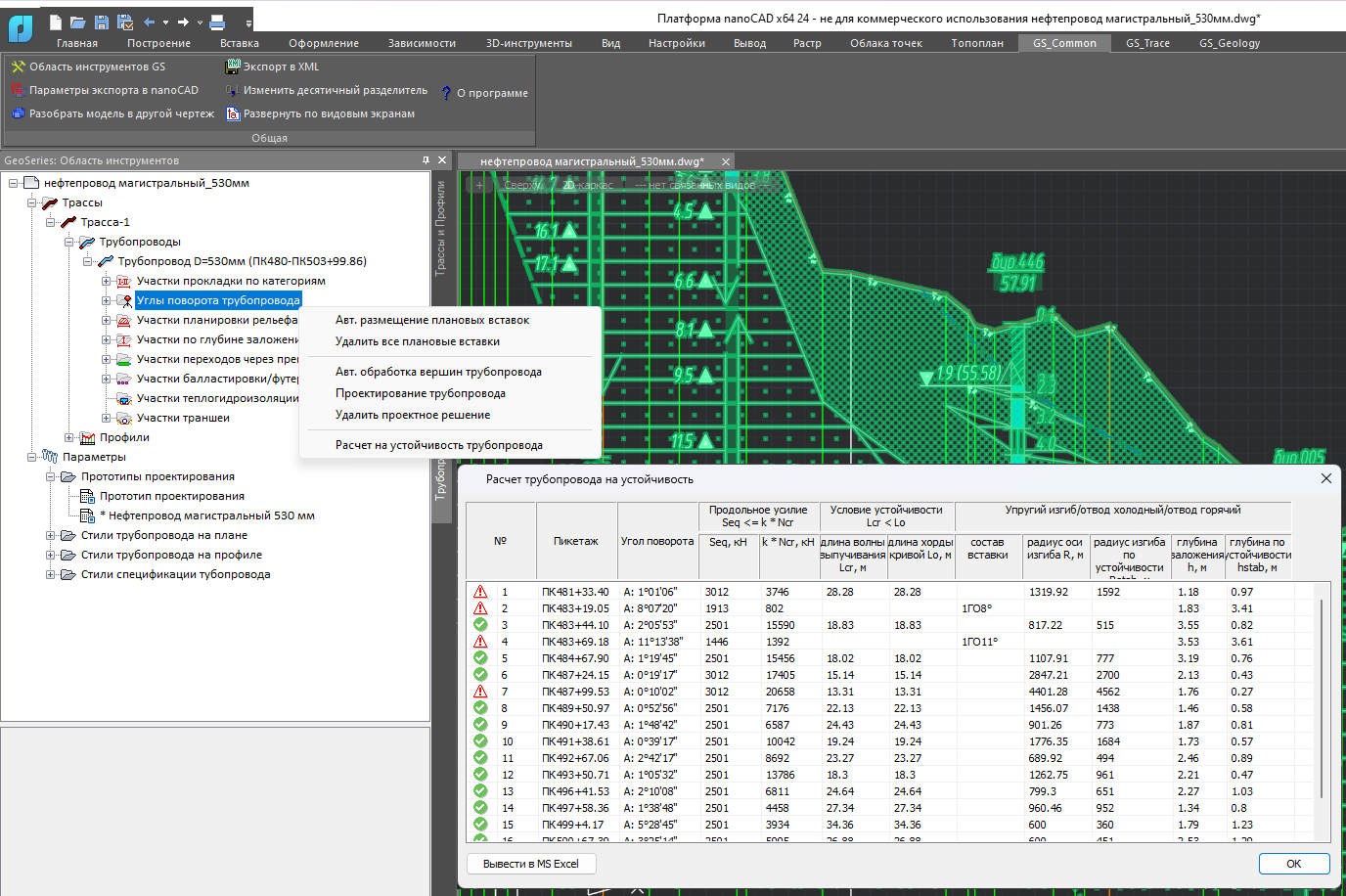Expand Стили трубопровода на плане node

(x=51, y=535)
